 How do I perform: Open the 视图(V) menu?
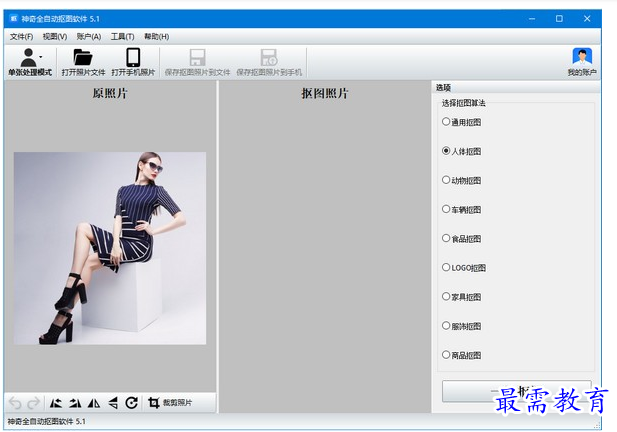pos(55,37)
